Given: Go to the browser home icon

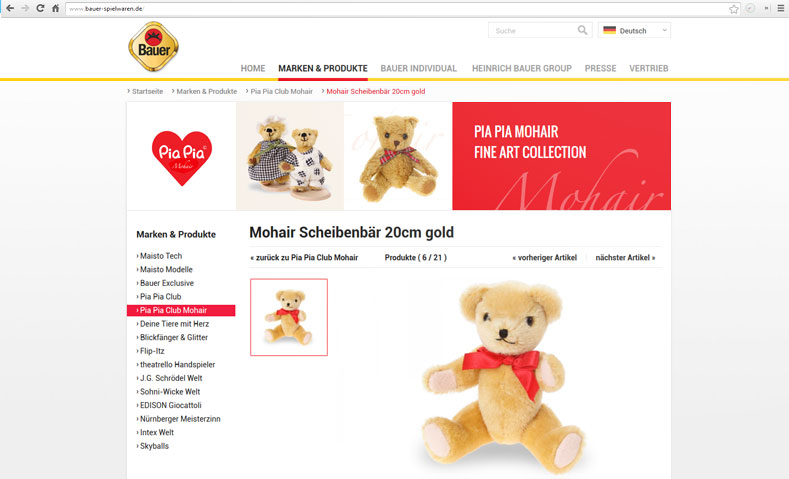Looking at the screenshot, I should tap(55, 9).
